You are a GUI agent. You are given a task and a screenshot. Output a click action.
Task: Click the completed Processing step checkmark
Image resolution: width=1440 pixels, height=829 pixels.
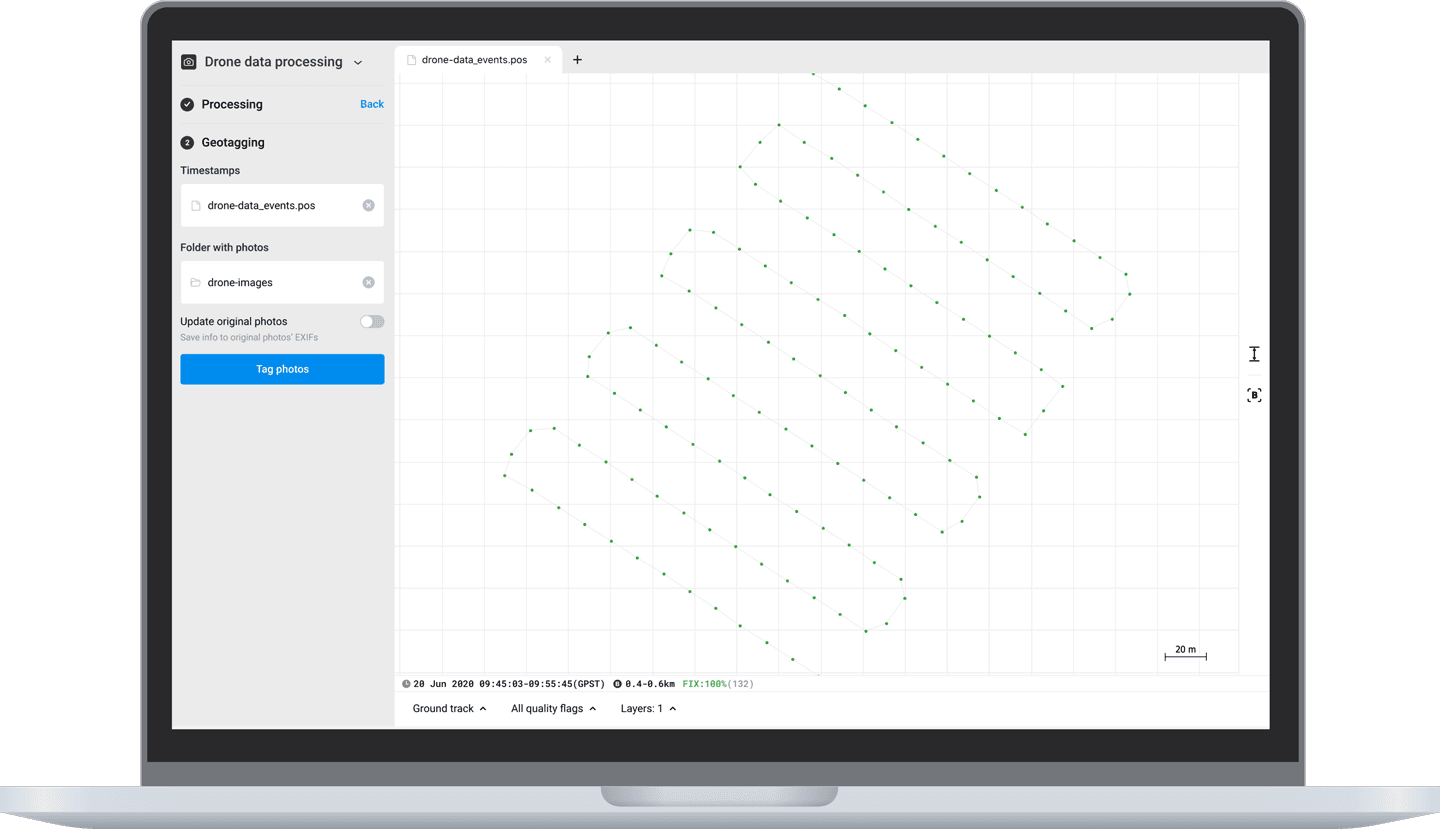point(187,105)
